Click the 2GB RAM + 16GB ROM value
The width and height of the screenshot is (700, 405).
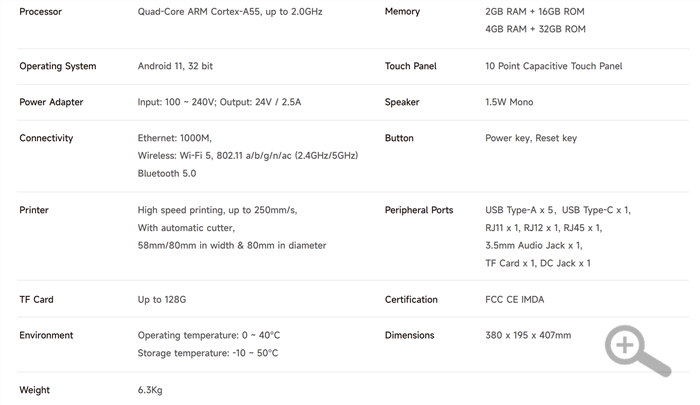[535, 12]
